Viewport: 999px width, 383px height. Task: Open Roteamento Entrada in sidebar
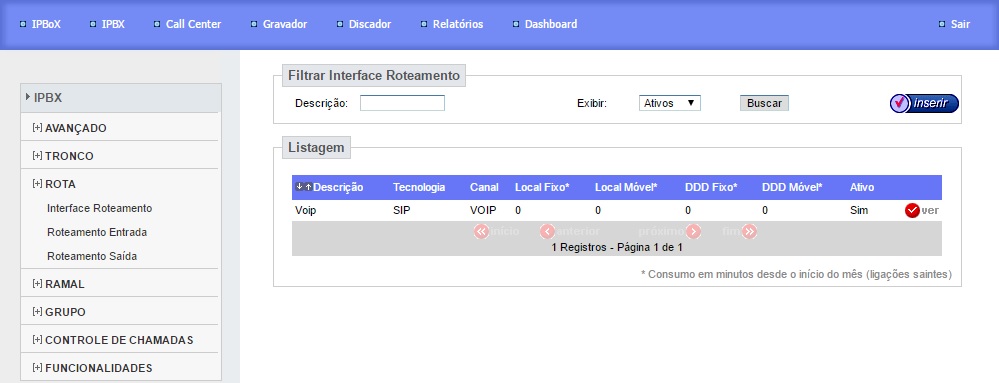97,232
